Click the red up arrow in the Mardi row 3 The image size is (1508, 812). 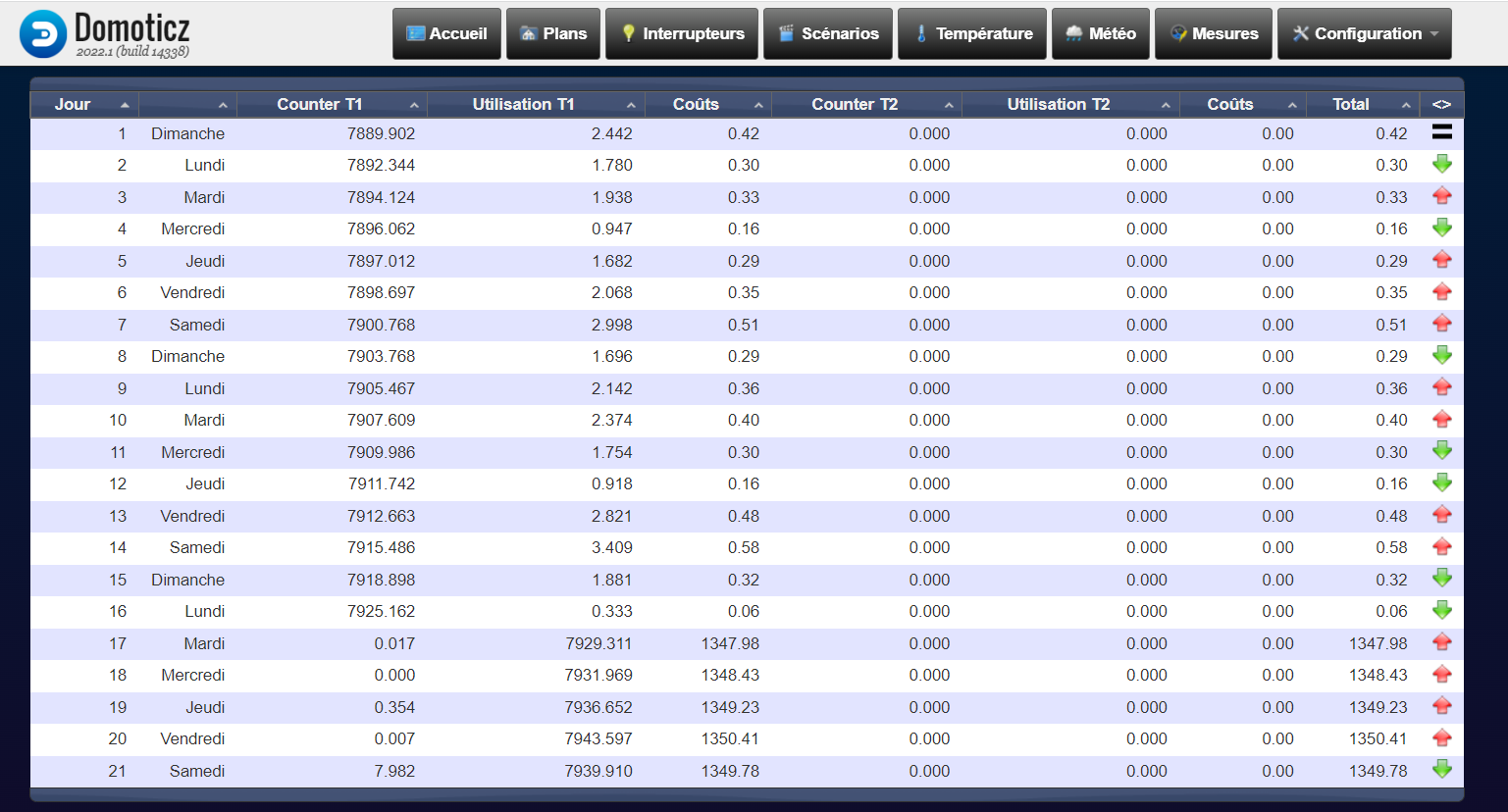[1441, 196]
